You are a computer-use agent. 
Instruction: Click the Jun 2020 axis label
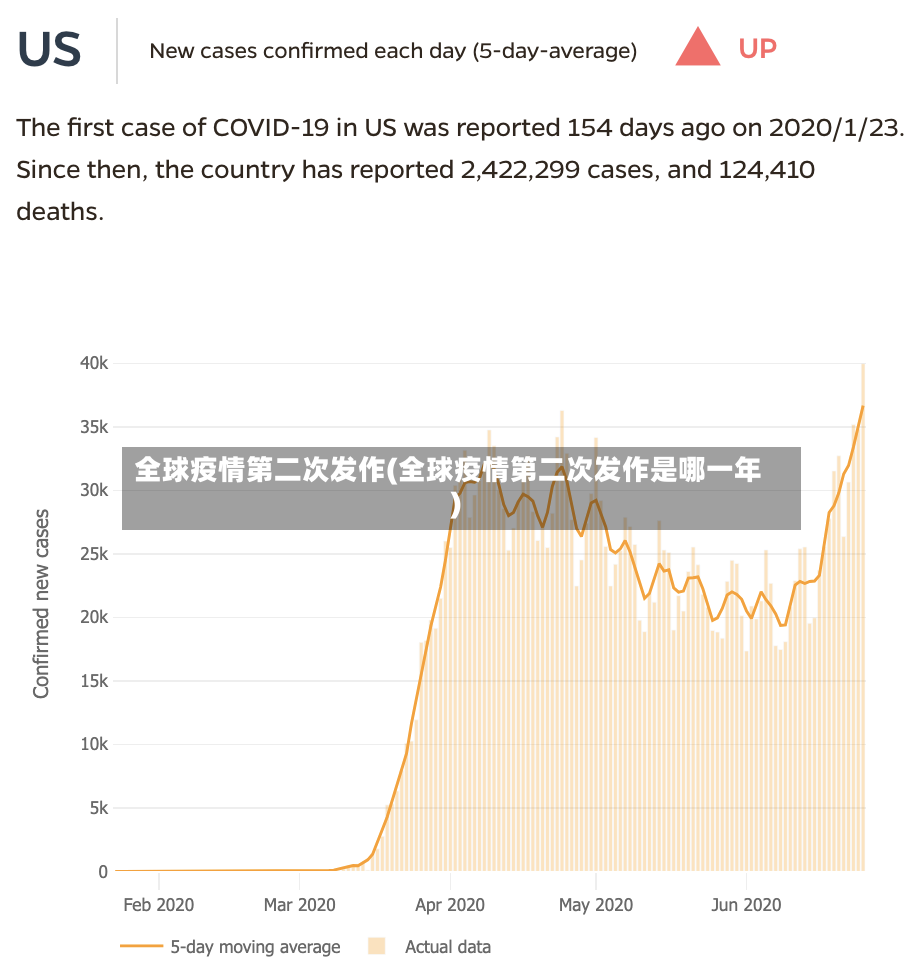point(746,904)
